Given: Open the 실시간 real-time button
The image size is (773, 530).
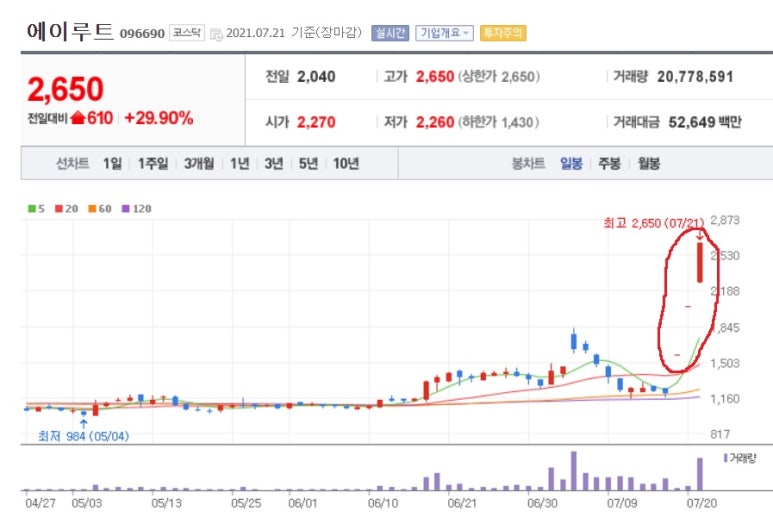Looking at the screenshot, I should (390, 33).
